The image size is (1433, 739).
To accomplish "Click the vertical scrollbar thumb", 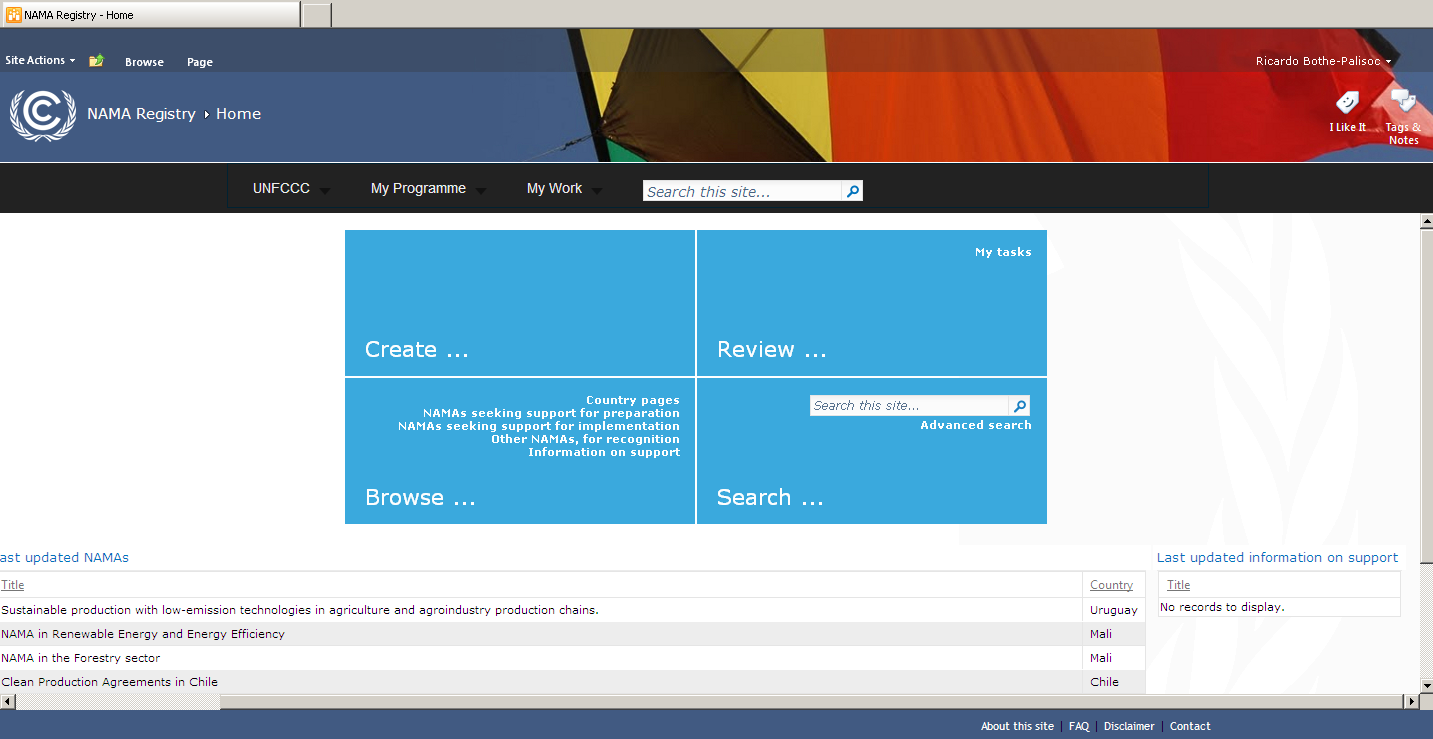I will (1426, 397).
